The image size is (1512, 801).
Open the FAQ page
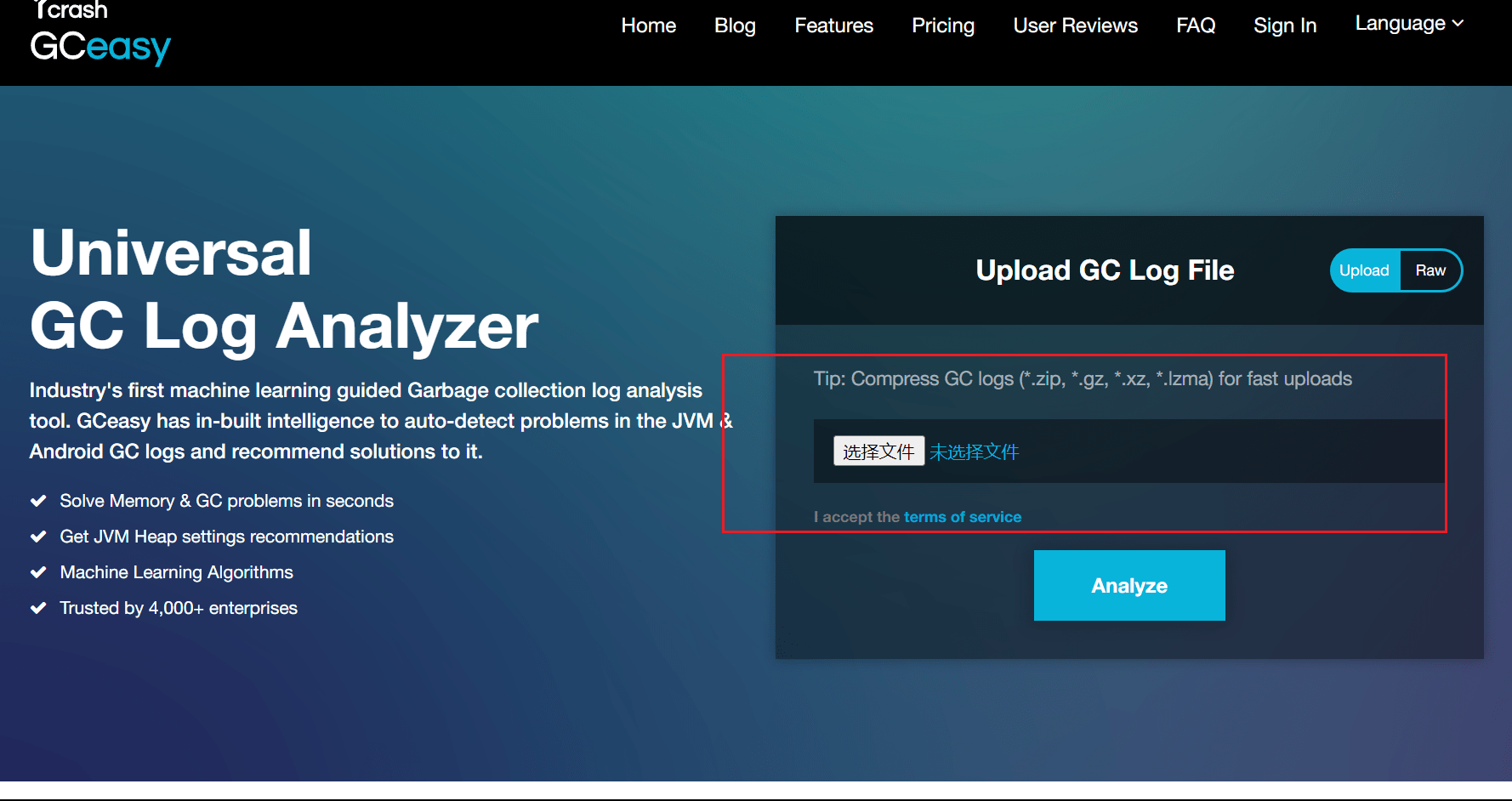1196,26
